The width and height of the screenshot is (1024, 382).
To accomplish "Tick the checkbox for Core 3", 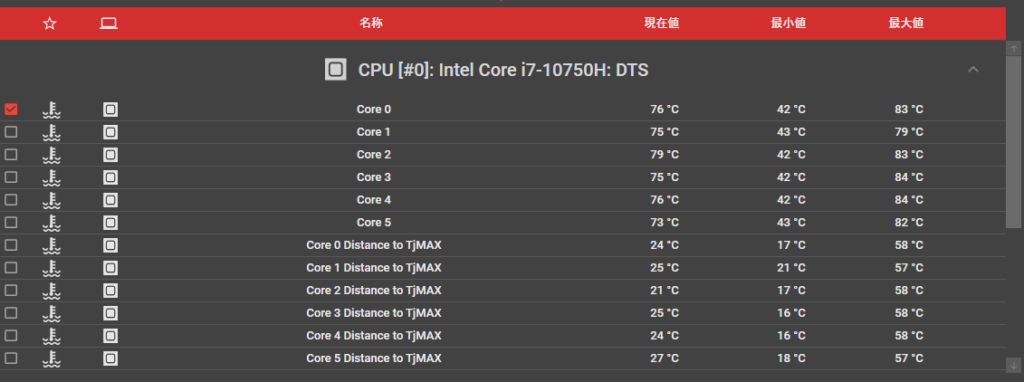I will click(10, 177).
